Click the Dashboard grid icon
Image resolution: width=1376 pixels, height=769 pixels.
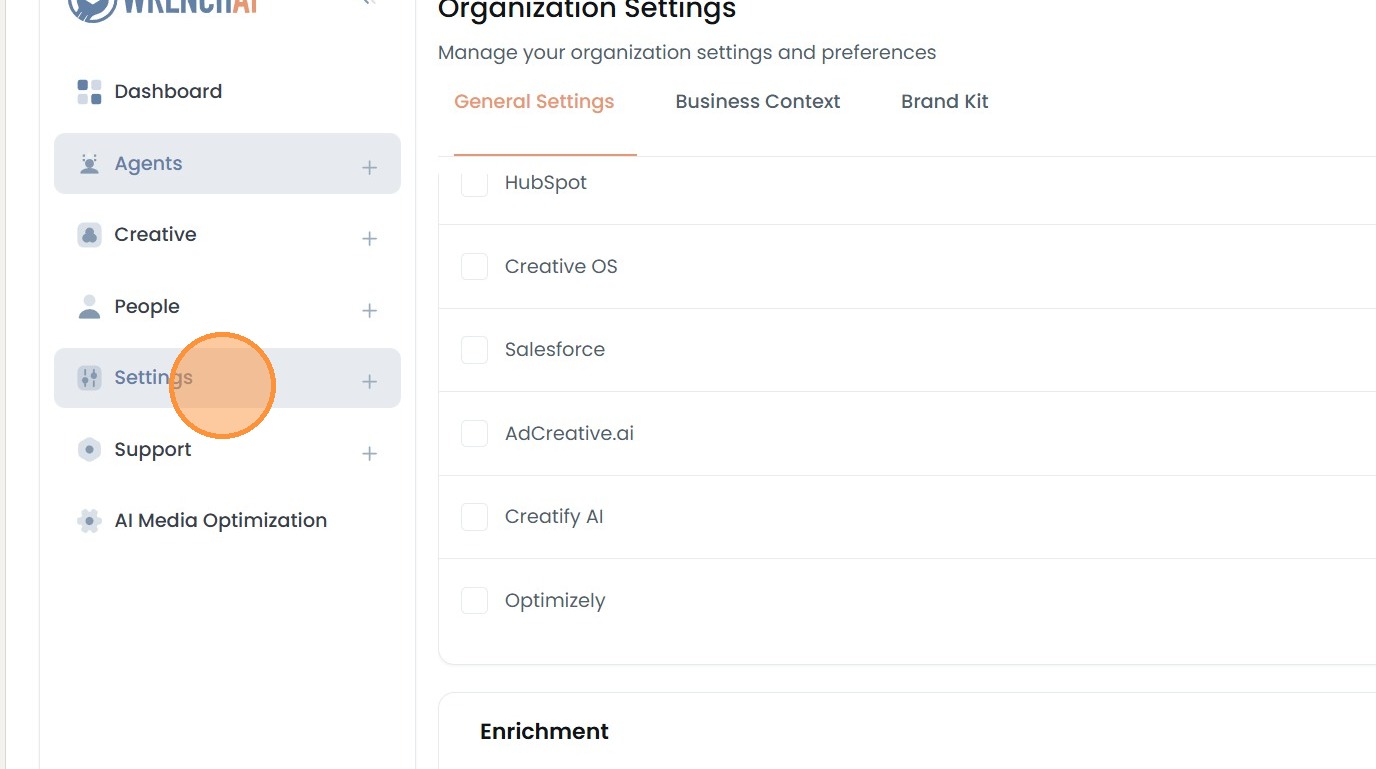[x=90, y=92]
